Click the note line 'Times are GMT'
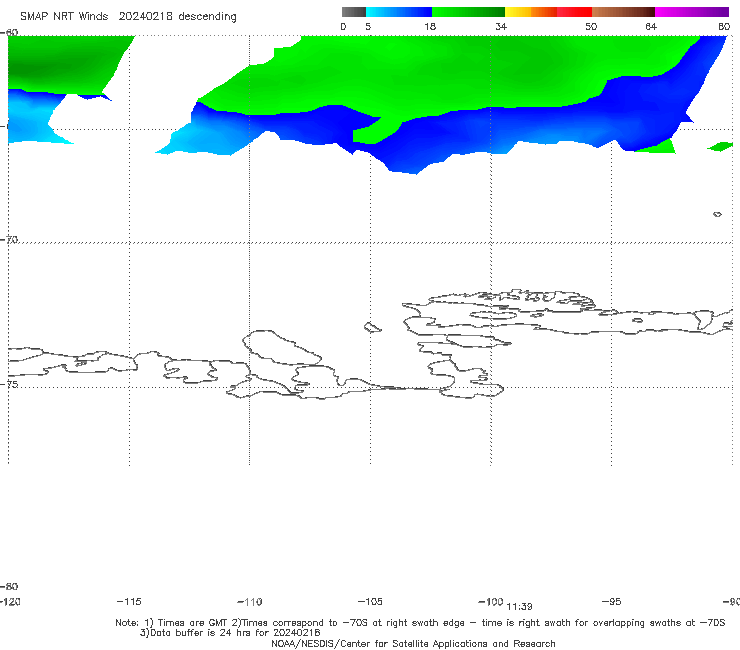Viewport: 740px width, 650px height. [x=193, y=623]
